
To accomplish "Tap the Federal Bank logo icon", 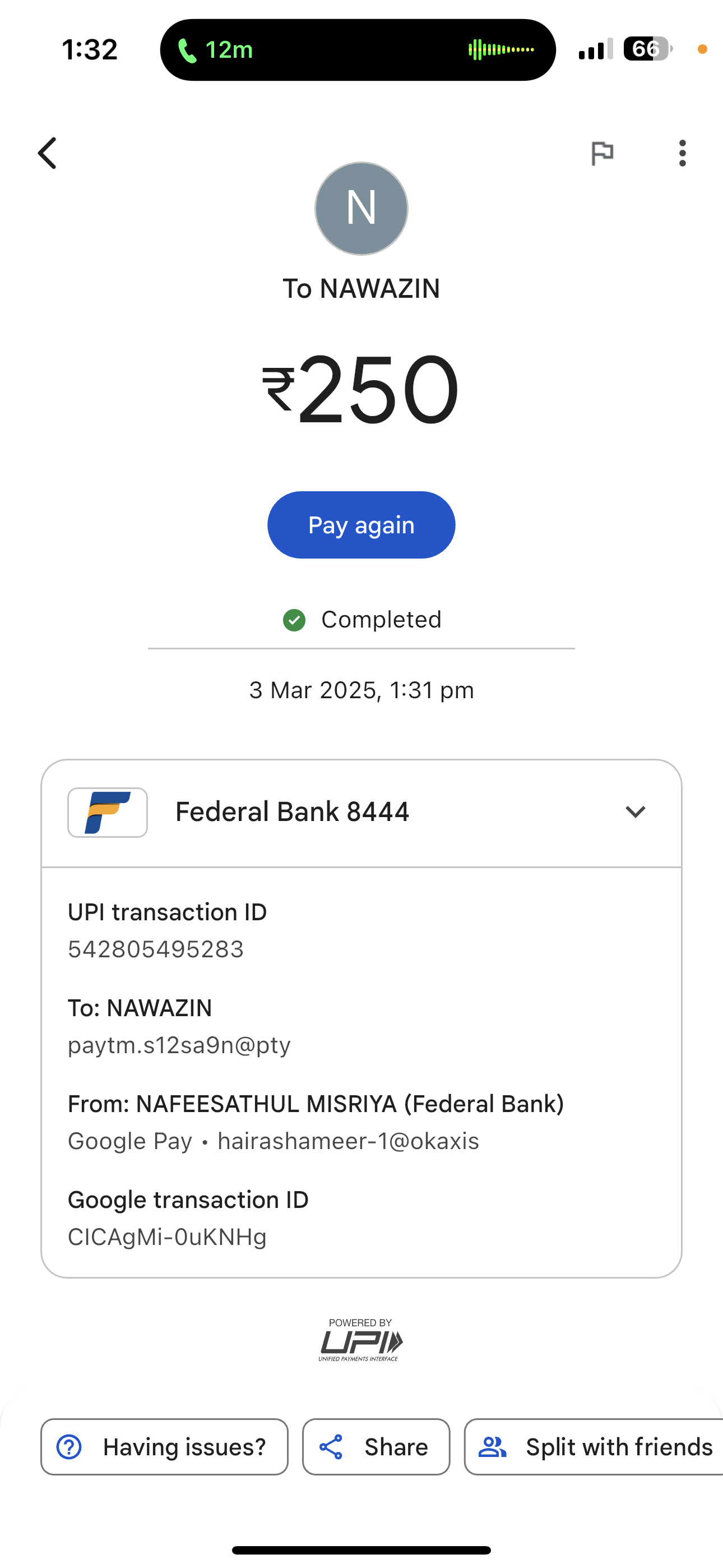I will [108, 812].
